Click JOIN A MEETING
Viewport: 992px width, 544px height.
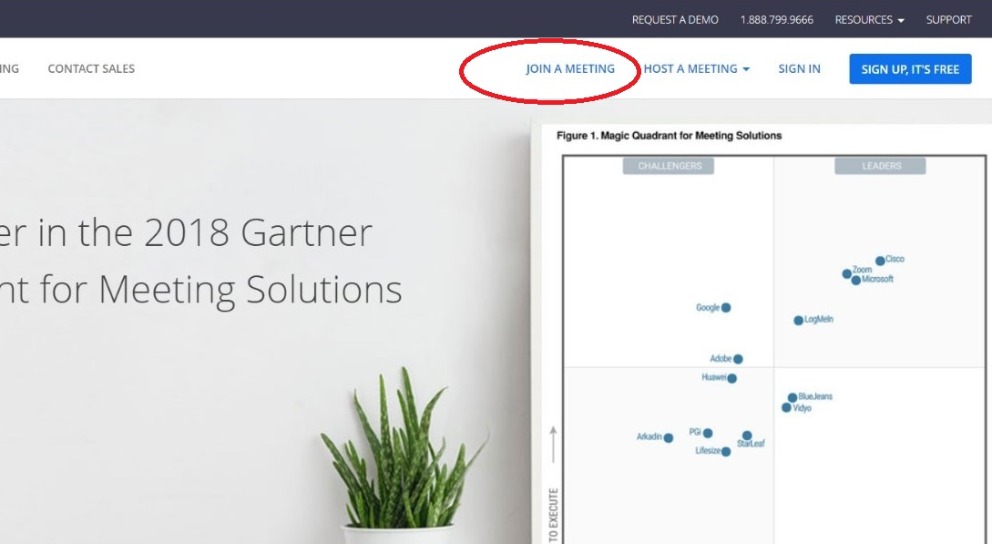point(570,68)
